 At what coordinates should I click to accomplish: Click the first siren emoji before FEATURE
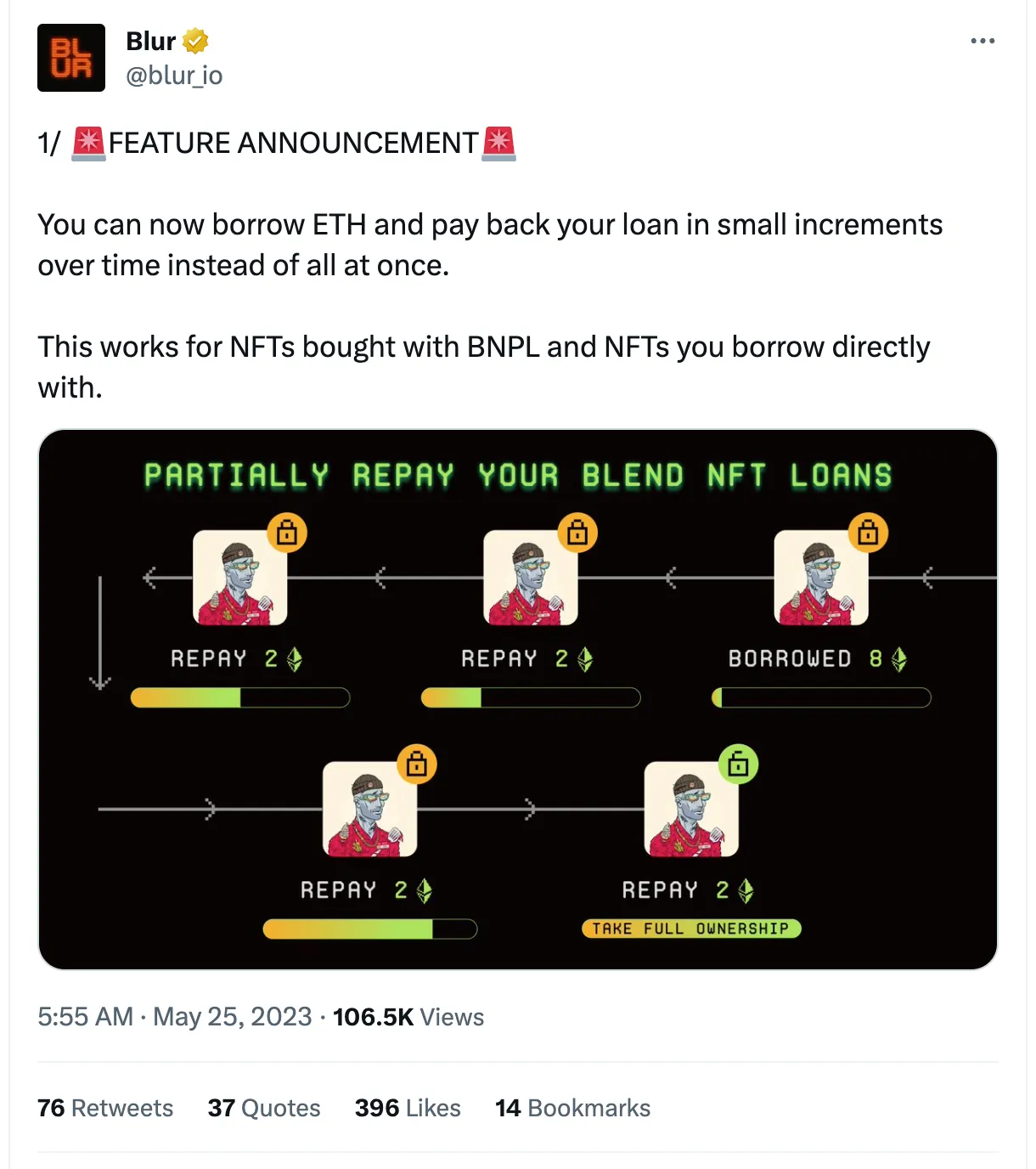click(x=88, y=143)
